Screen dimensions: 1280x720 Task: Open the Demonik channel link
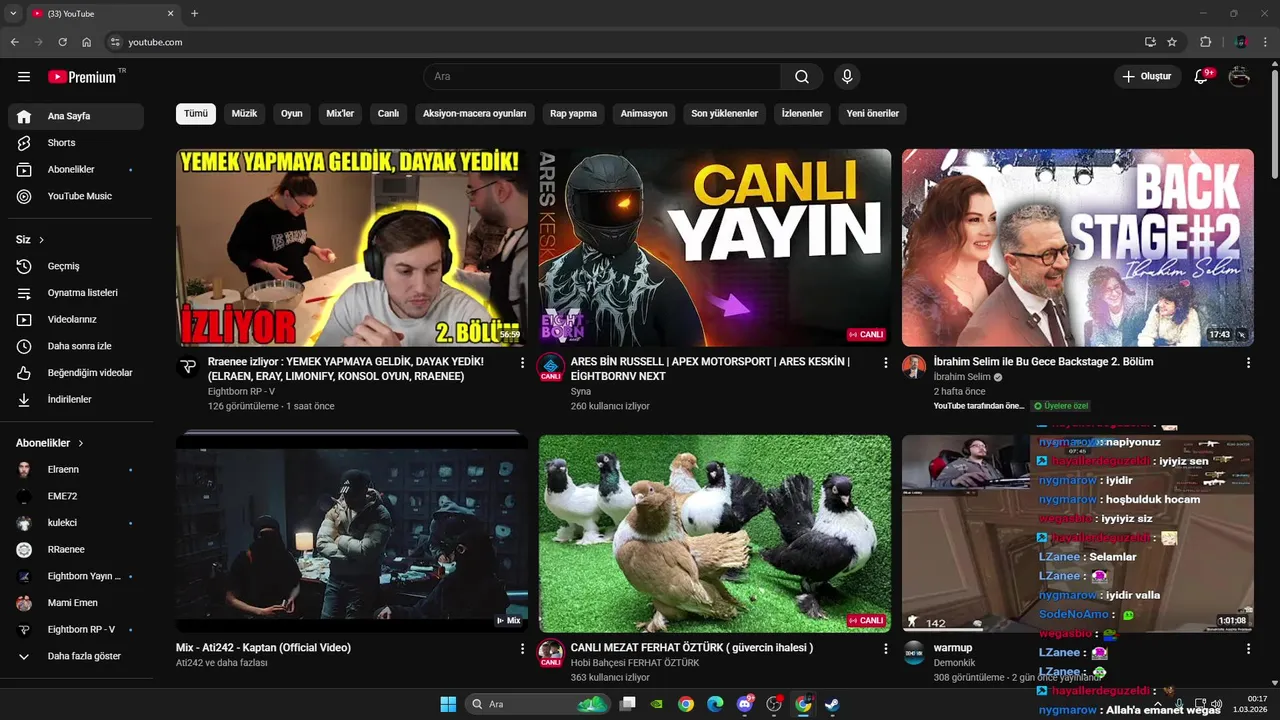pos(954,663)
